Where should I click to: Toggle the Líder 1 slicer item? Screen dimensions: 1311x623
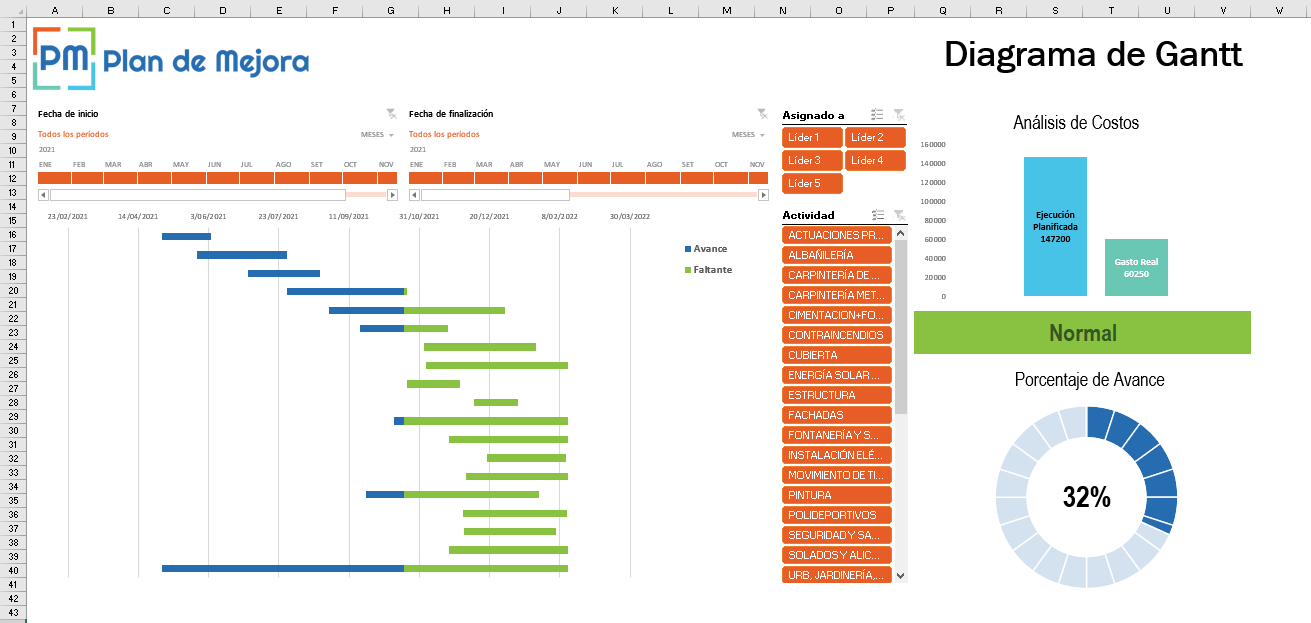pos(812,138)
